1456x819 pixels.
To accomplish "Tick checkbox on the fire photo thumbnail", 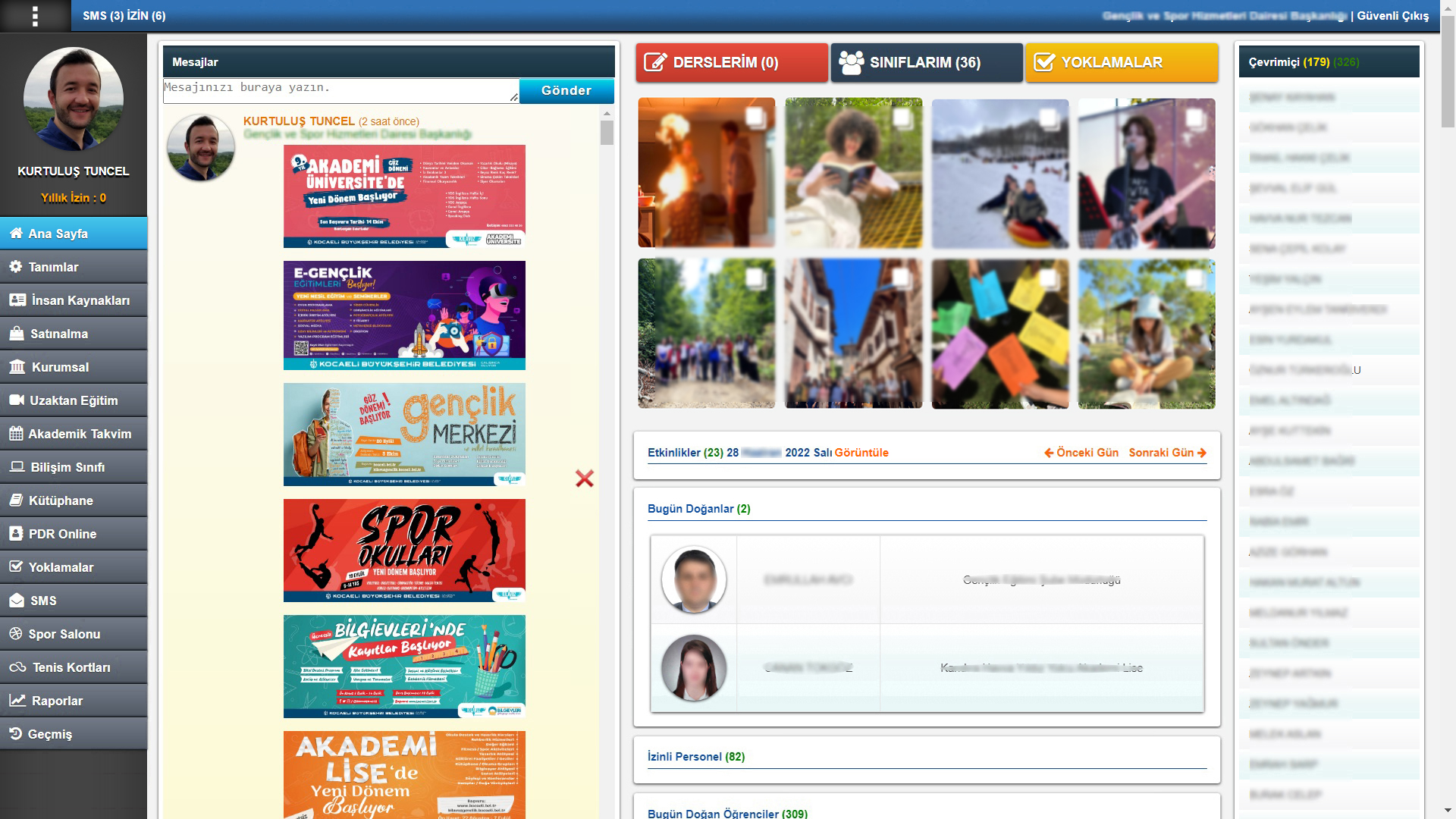I will coord(754,117).
